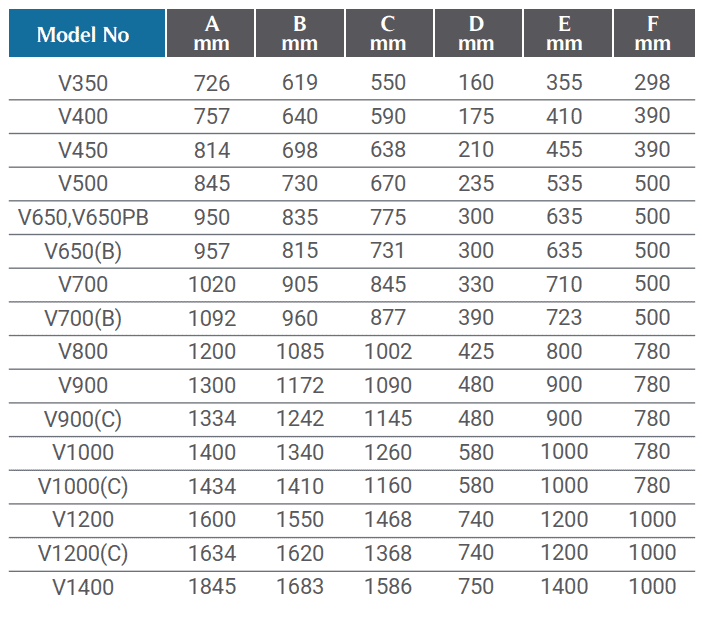The width and height of the screenshot is (702, 623).
Task: Select the B mm column header
Action: coord(300,34)
